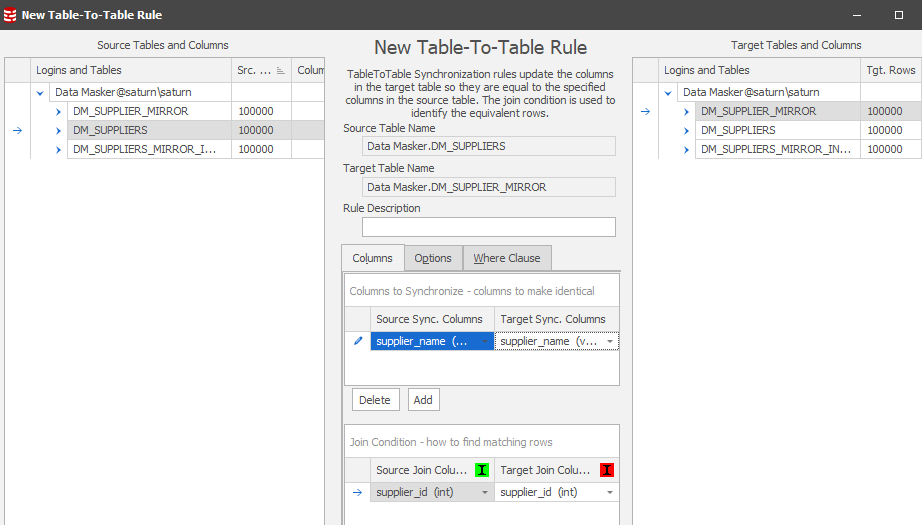This screenshot has height=525, width=922.
Task: Switch to the Where Clause tab
Action: [x=506, y=258]
